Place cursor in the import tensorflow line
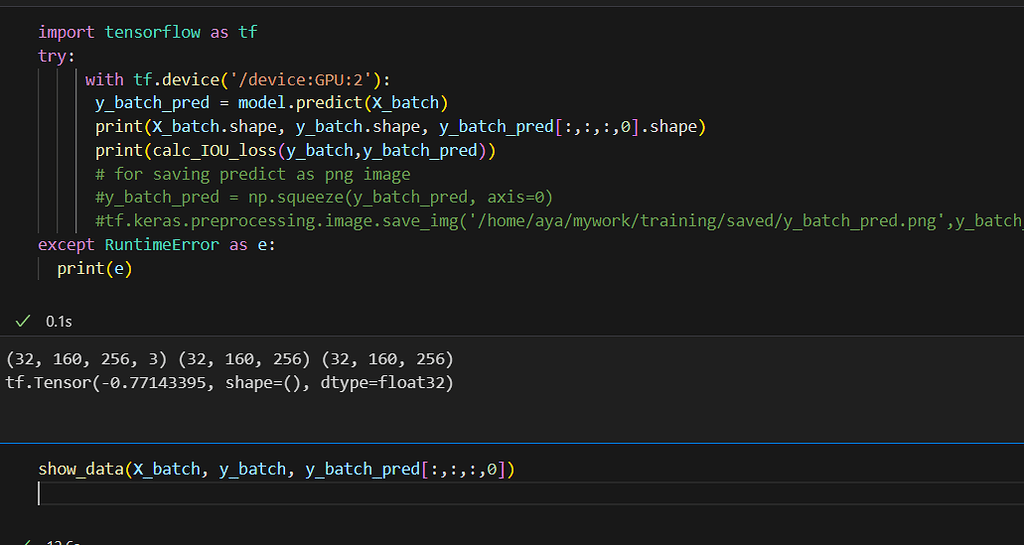The height and width of the screenshot is (545, 1024). [147, 32]
